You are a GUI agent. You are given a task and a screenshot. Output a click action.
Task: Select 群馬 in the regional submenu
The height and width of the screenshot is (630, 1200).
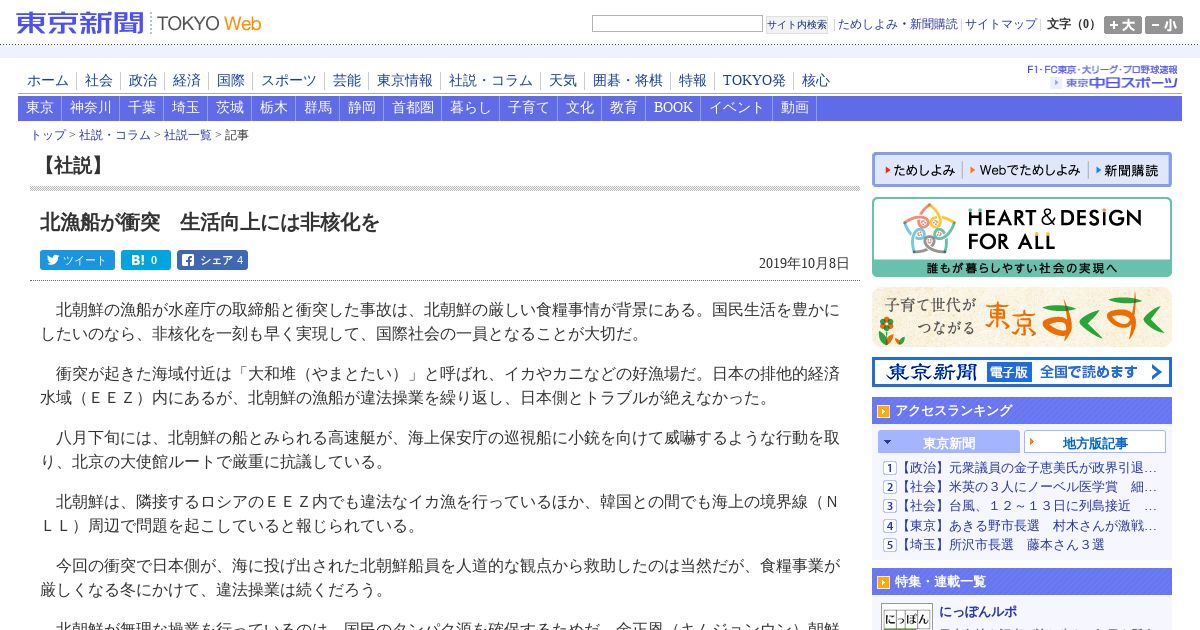pos(318,108)
